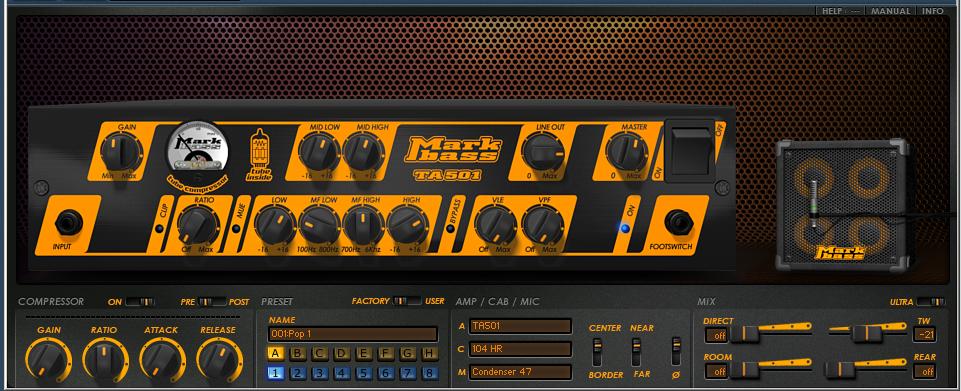Click the VPF knob
Image resolution: width=961 pixels, height=391 pixels.
pyautogui.click(x=542, y=225)
